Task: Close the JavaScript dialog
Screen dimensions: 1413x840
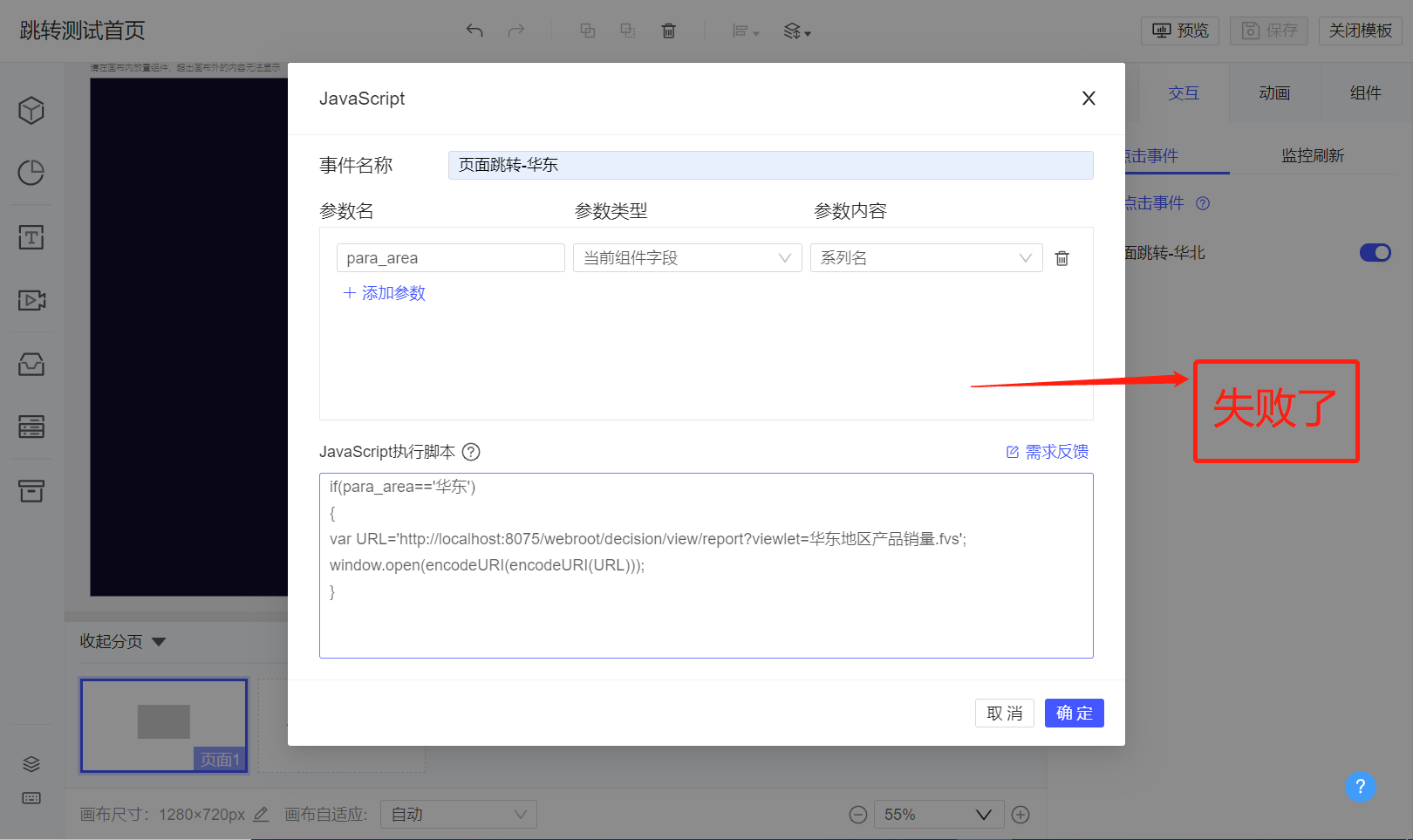Action: tap(1089, 99)
